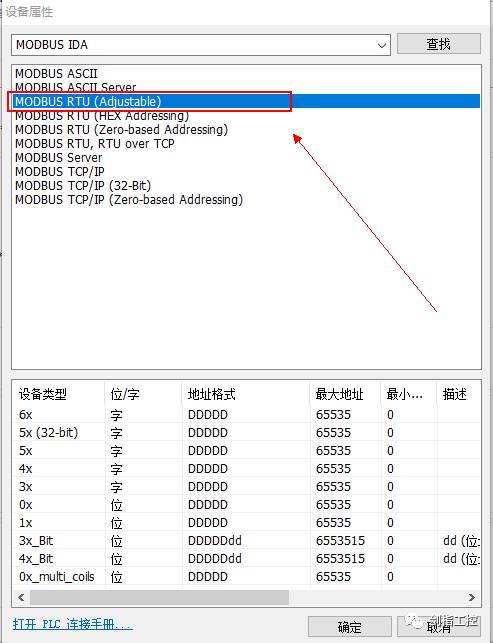Image resolution: width=493 pixels, height=643 pixels.
Task: Select MODBUS RTU (HEX Addressing)
Action: tap(102, 116)
